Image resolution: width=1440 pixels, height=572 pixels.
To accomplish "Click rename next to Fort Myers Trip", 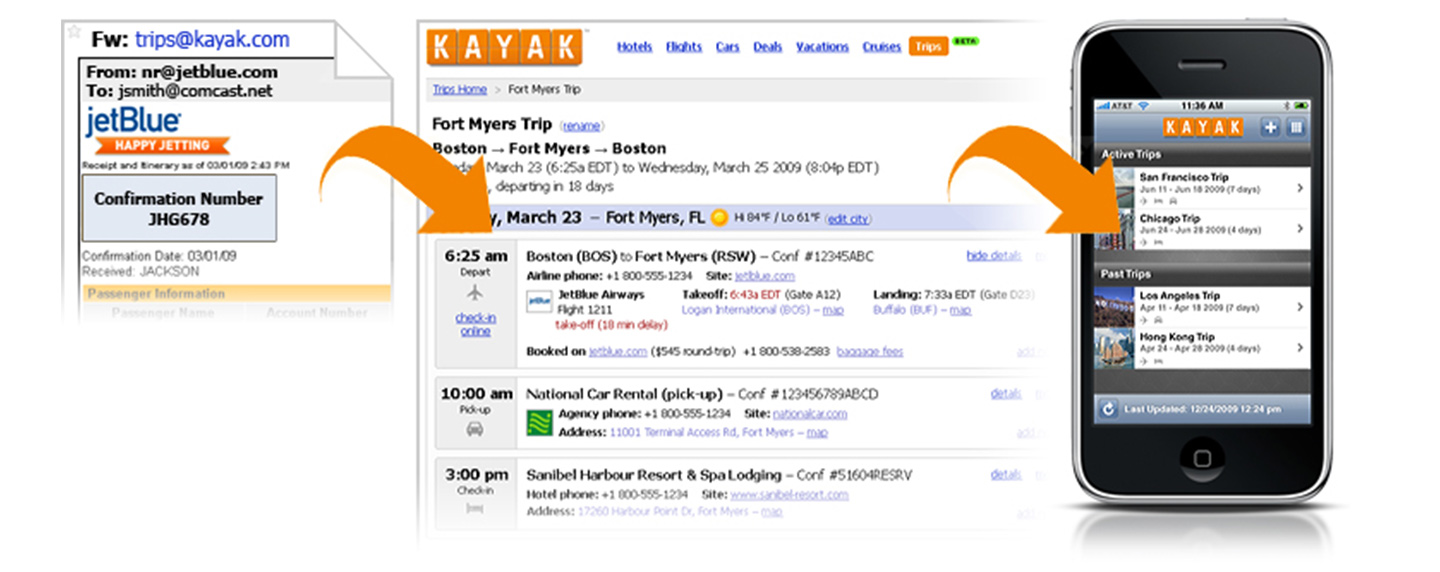I will coord(582,126).
